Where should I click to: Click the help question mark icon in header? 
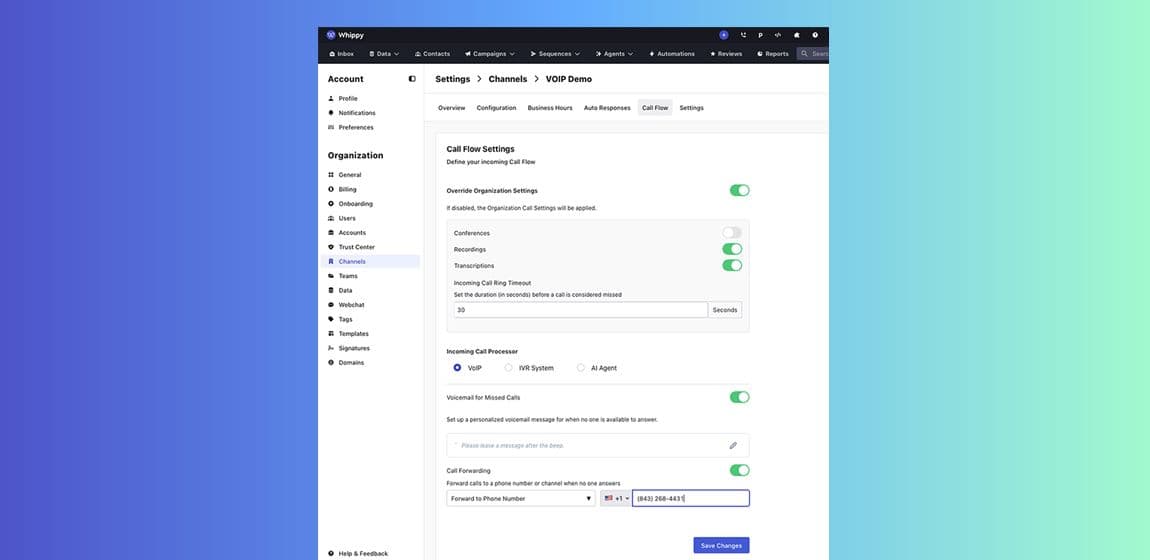pos(815,35)
